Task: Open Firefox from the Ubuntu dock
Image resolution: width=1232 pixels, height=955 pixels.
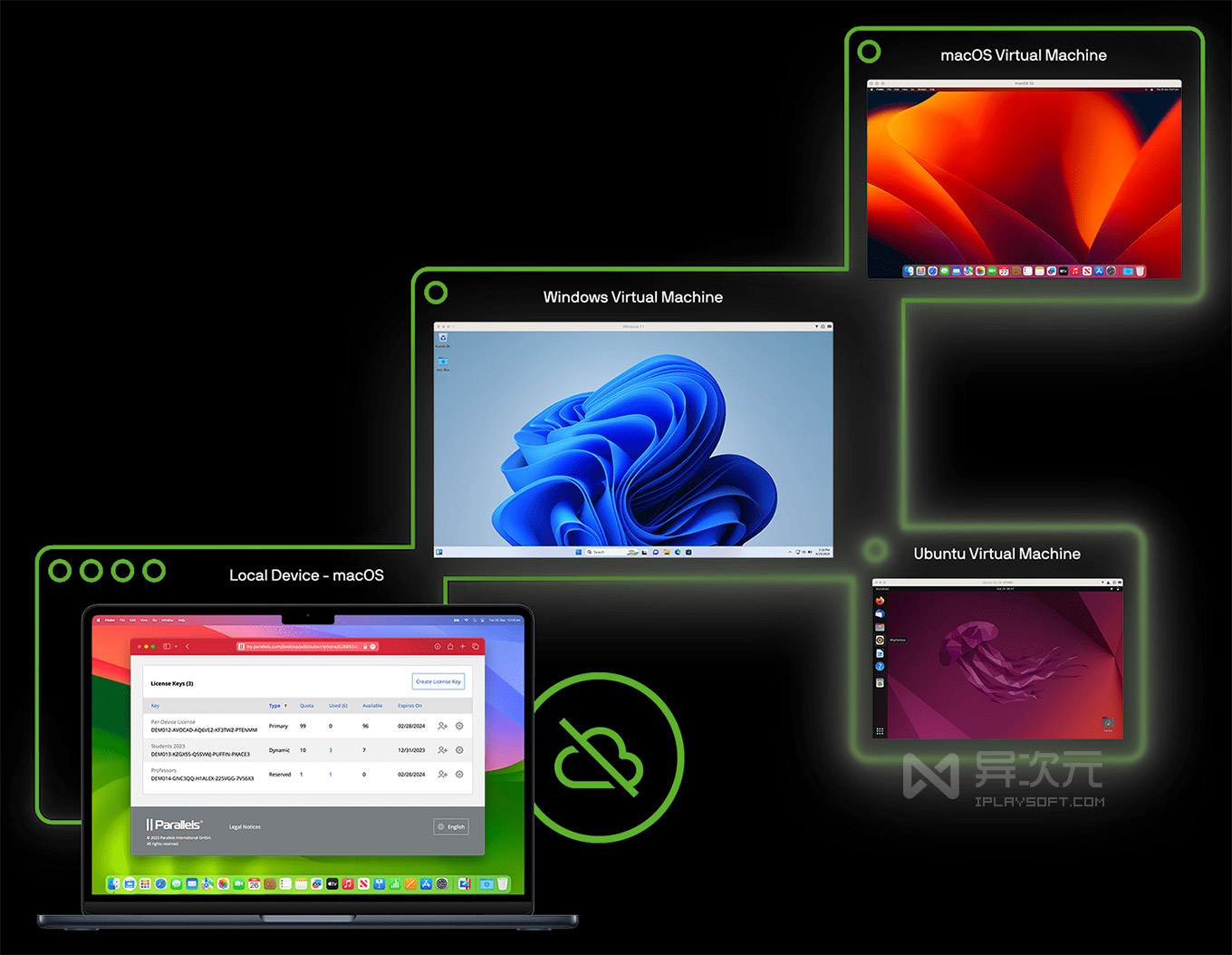Action: 880,602
